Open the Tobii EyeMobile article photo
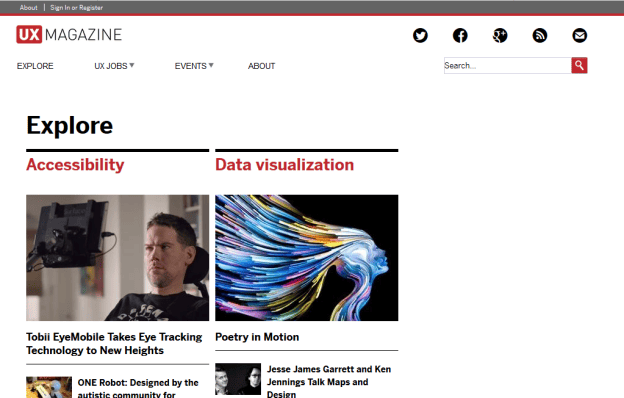 (117, 258)
